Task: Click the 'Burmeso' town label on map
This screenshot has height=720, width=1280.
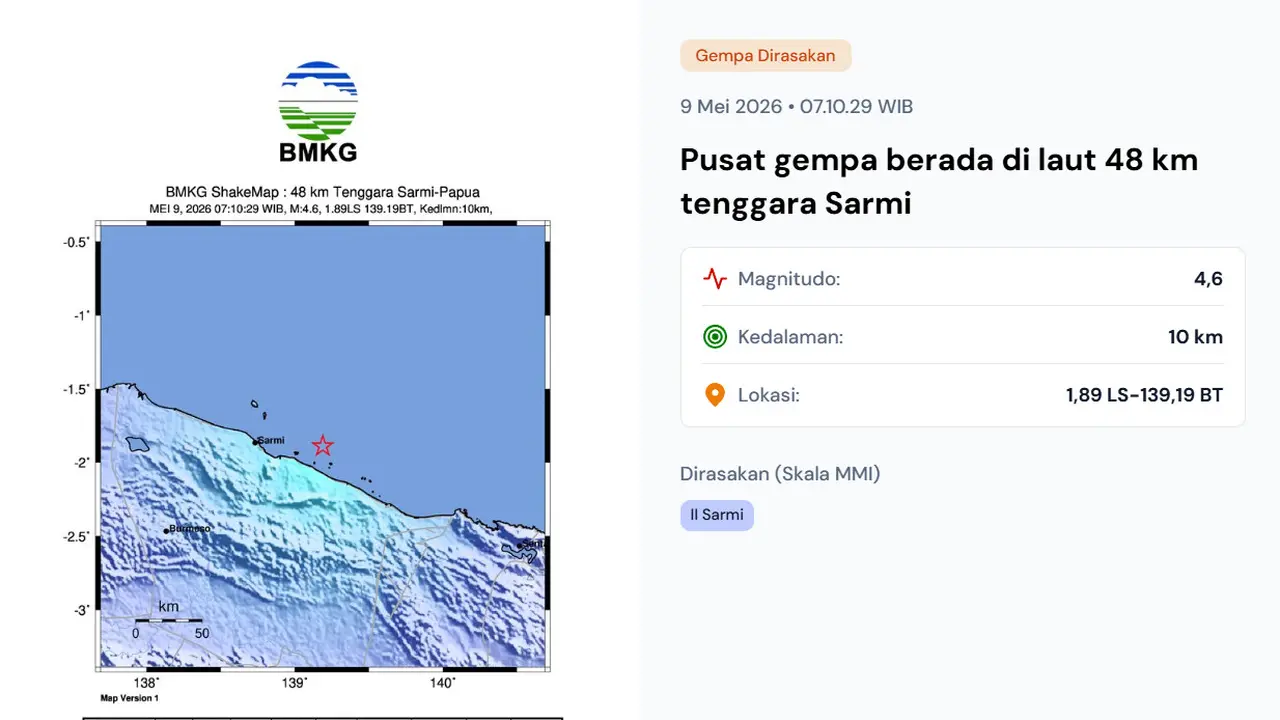Action: point(190,529)
